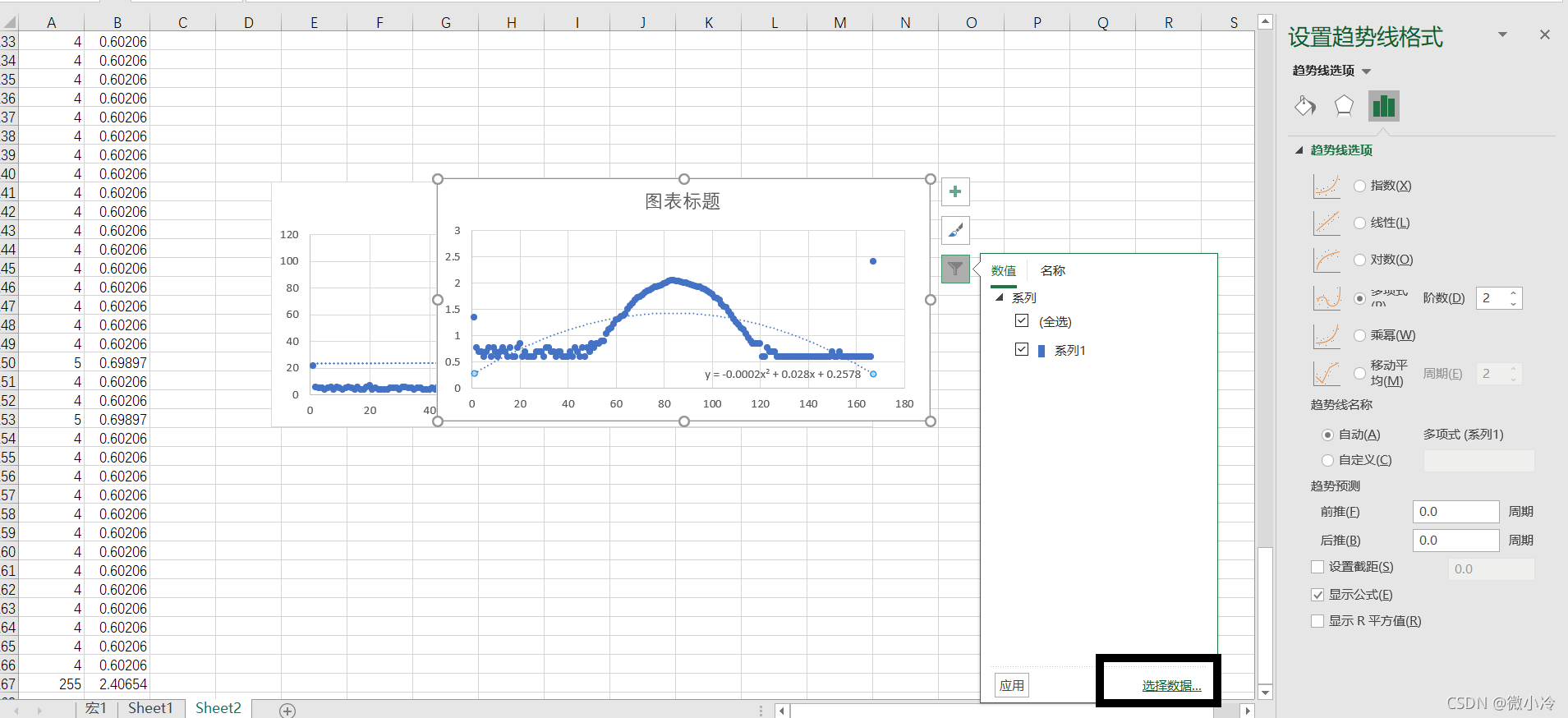
Task: Click the trendline equation label on chart
Action: click(x=783, y=375)
